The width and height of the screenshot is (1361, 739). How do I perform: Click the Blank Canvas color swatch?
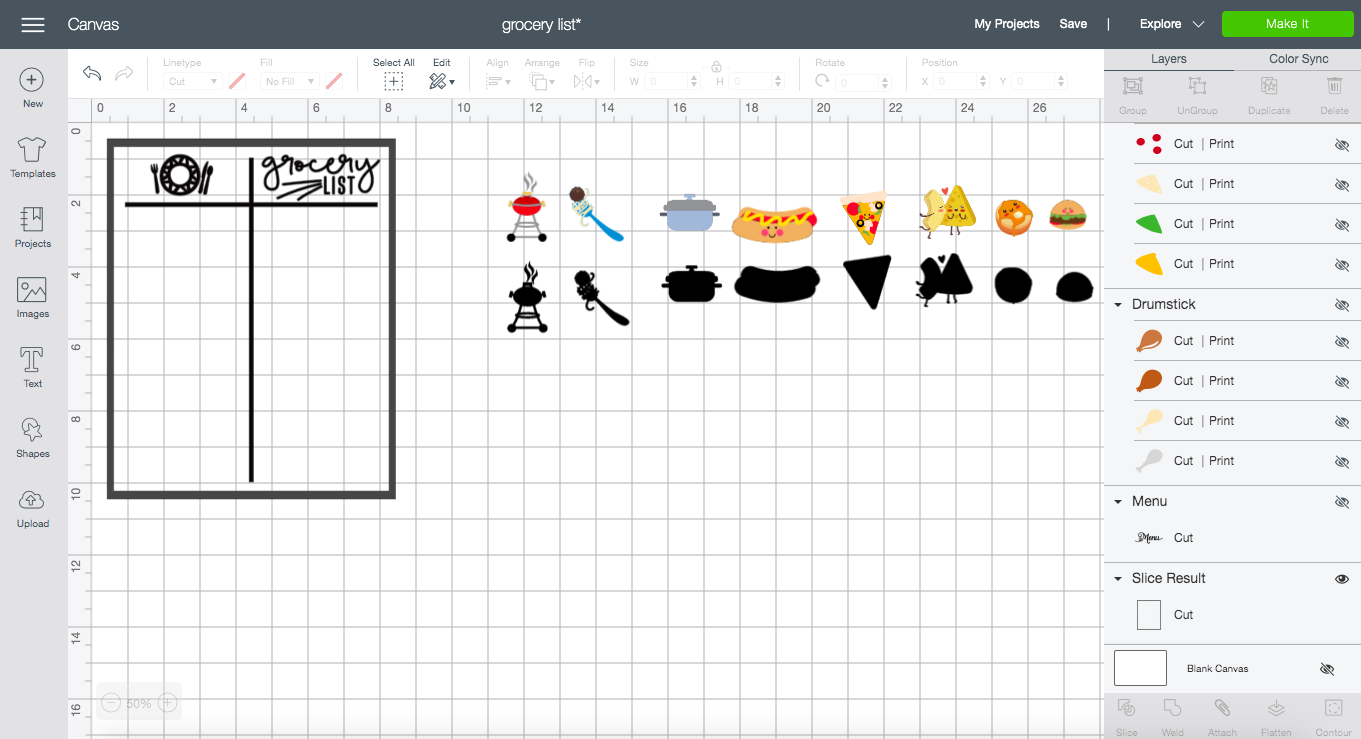(1140, 668)
